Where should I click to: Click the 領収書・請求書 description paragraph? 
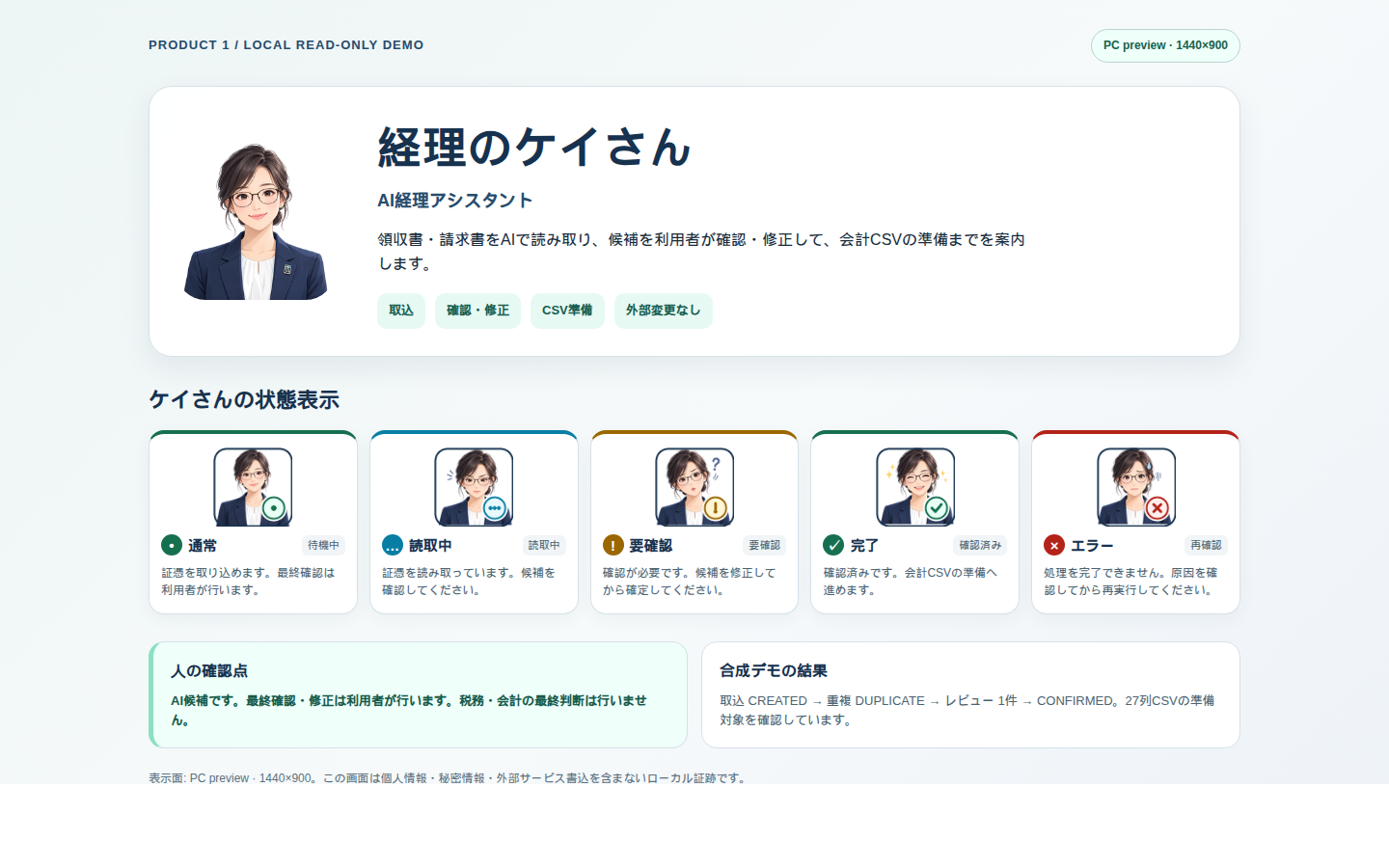(701, 252)
